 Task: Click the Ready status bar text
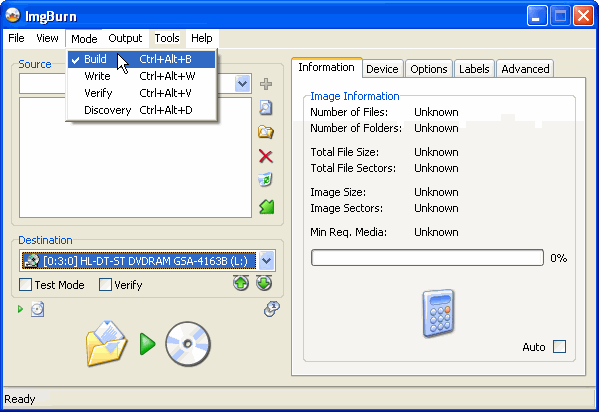[20, 399]
